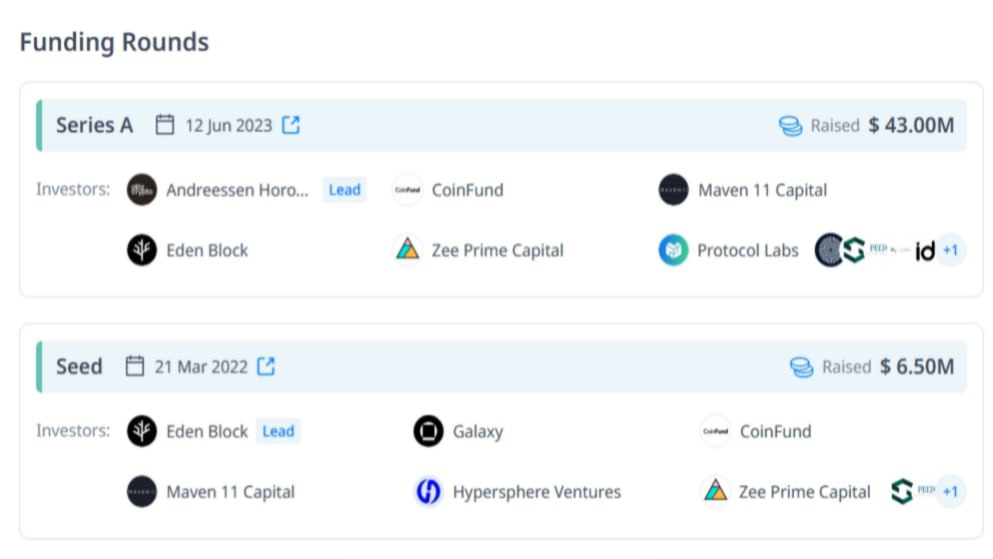The height and width of the screenshot is (559, 993).
Task: Click the Galaxy logo icon
Action: 429,431
